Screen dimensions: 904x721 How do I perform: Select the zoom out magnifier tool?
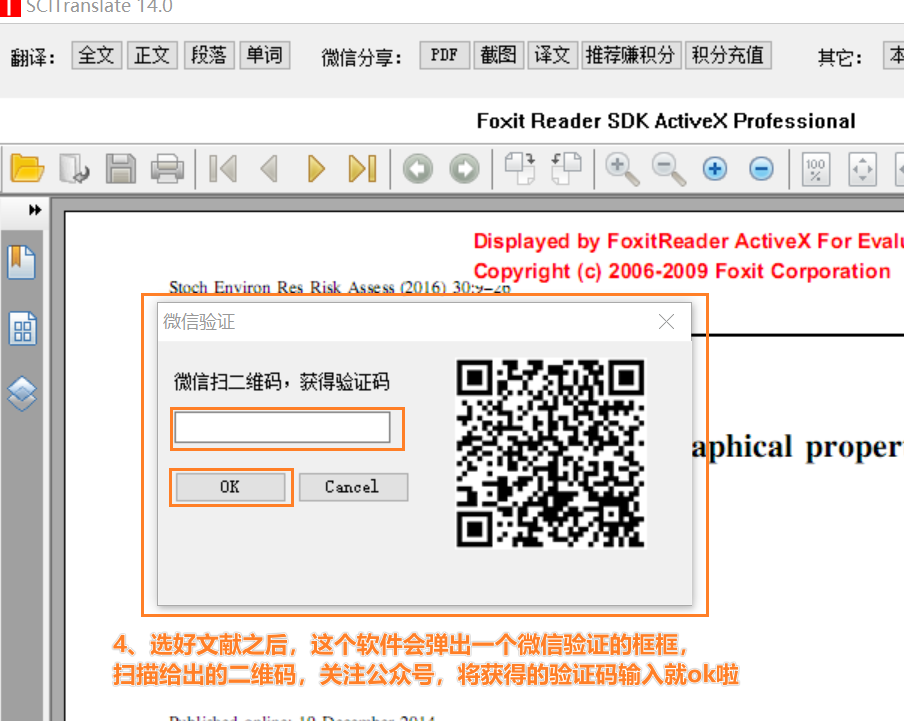tap(669, 170)
